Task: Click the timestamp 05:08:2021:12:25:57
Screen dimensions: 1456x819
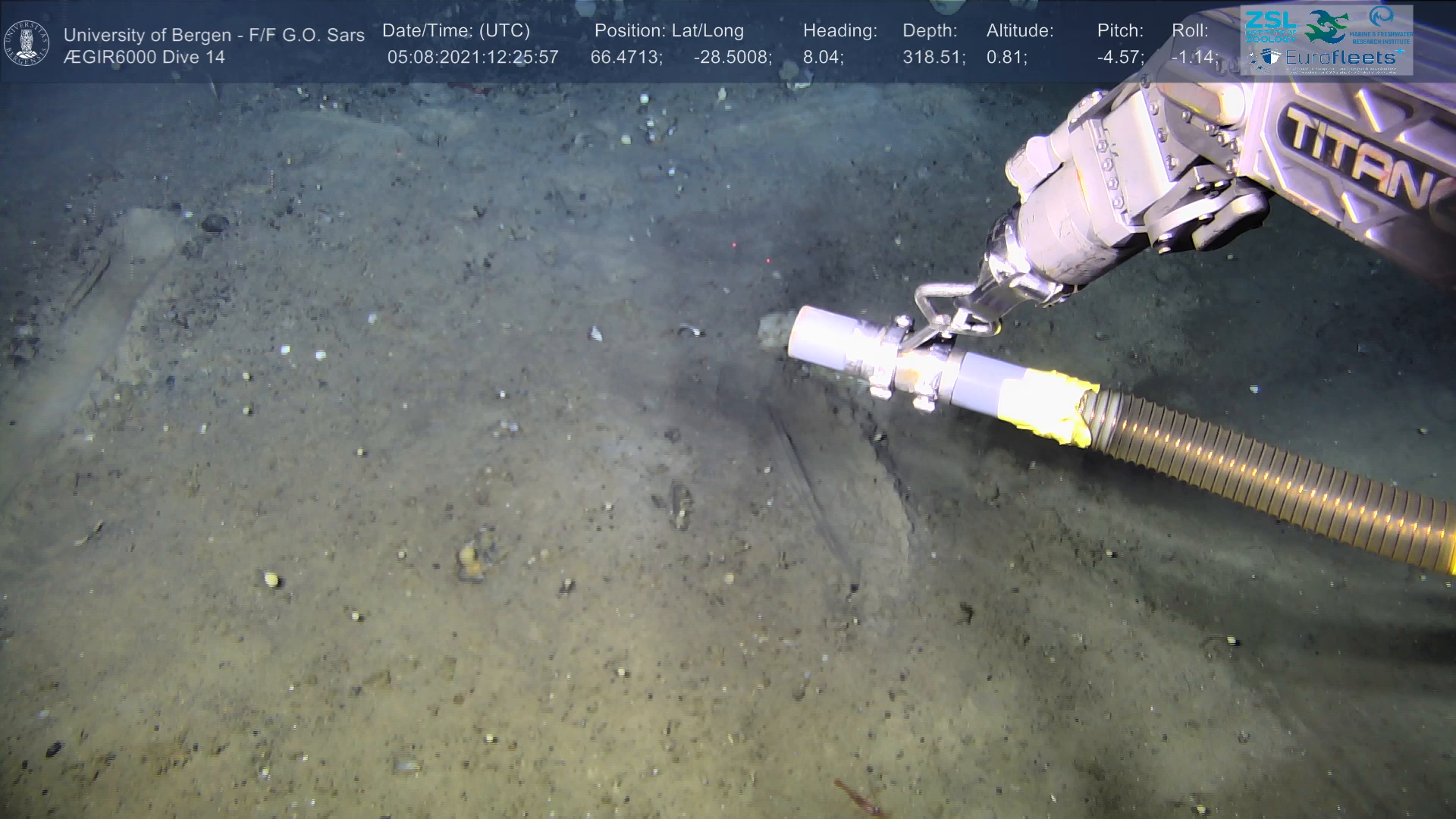Action: coord(472,57)
